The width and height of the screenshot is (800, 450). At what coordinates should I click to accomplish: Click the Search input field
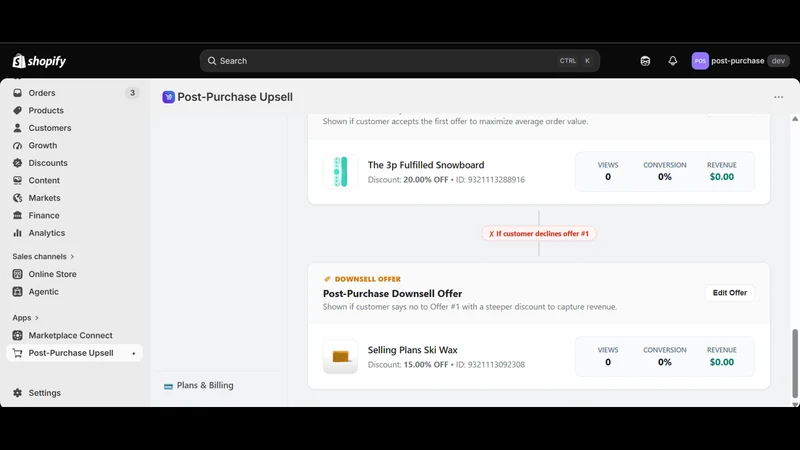pos(399,61)
